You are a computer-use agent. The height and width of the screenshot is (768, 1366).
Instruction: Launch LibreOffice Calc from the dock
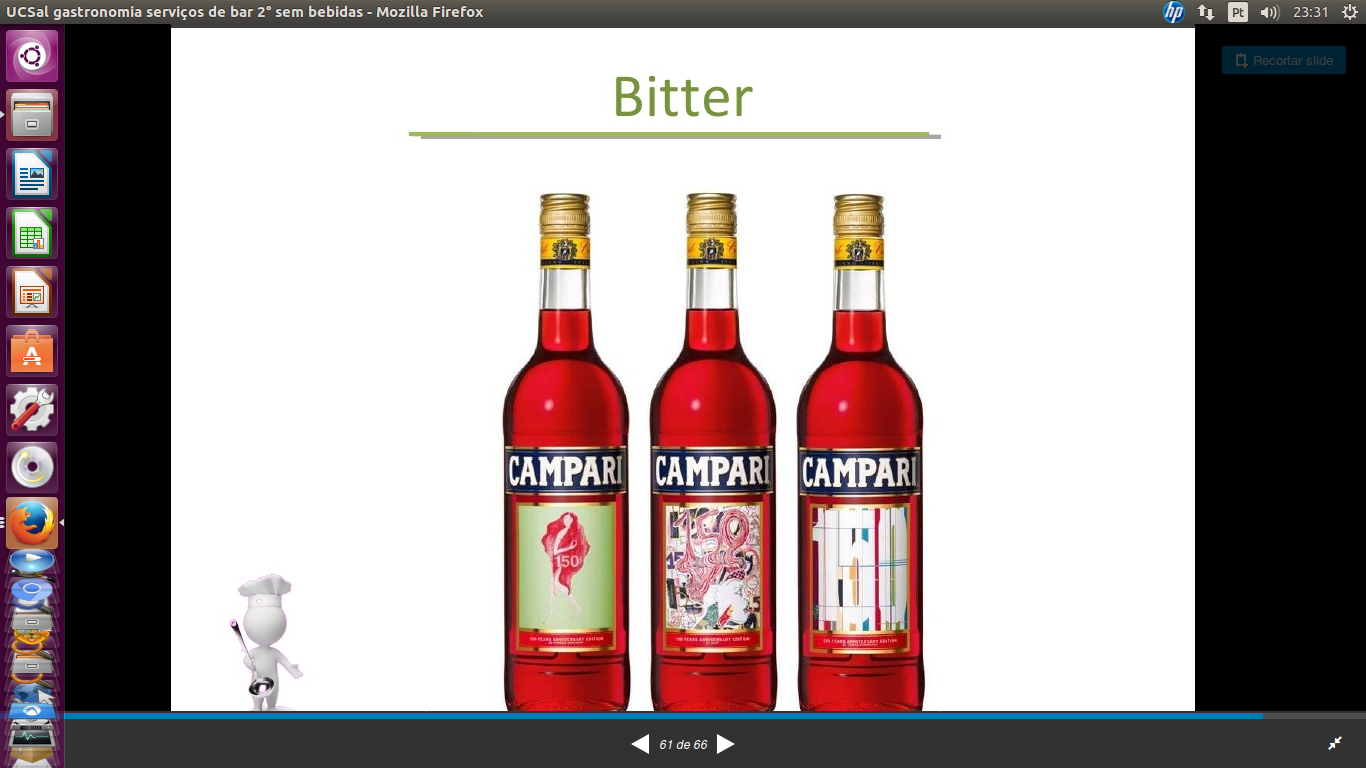coord(32,233)
